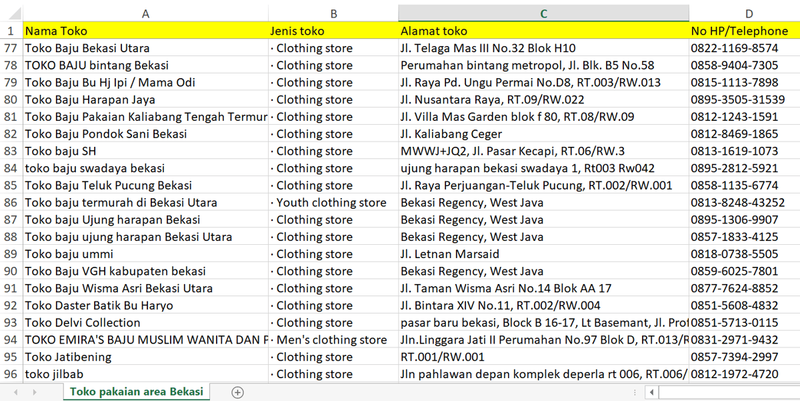Select phone number 0877-7624-8852
800x401 pixels.
point(744,288)
